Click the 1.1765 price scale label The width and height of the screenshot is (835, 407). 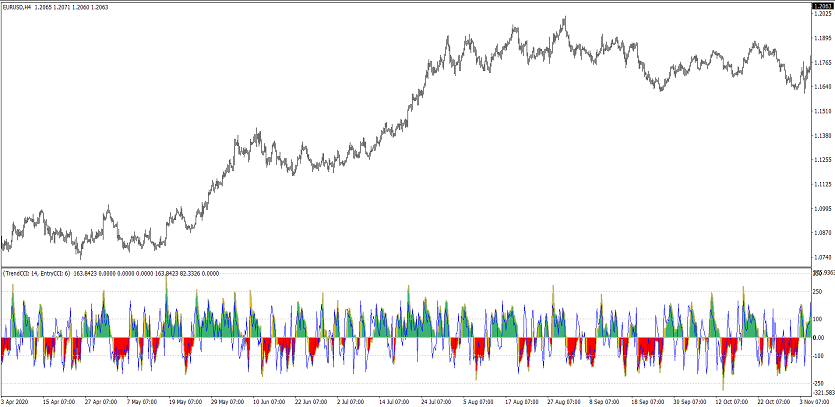pos(822,62)
